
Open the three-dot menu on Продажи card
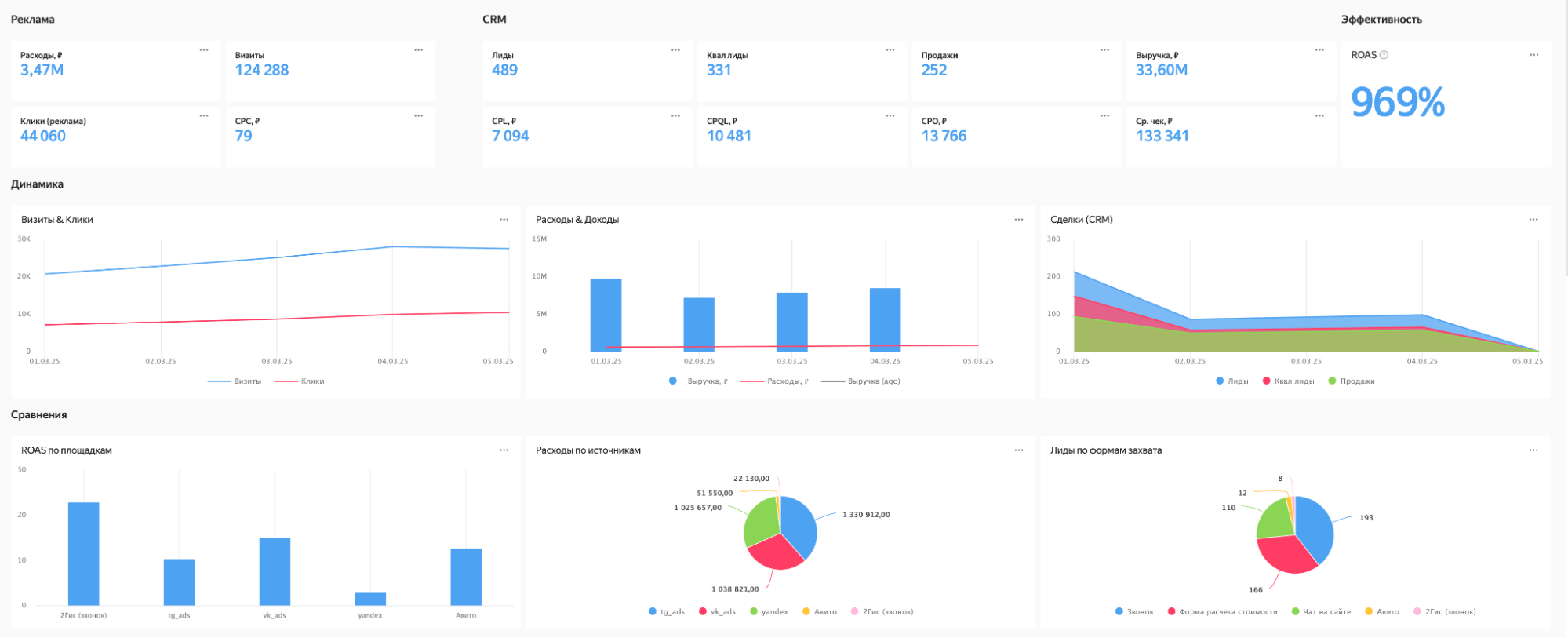[x=1104, y=50]
